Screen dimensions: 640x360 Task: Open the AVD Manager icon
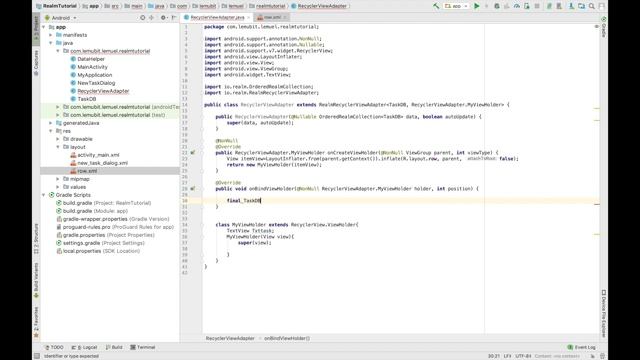560,6
